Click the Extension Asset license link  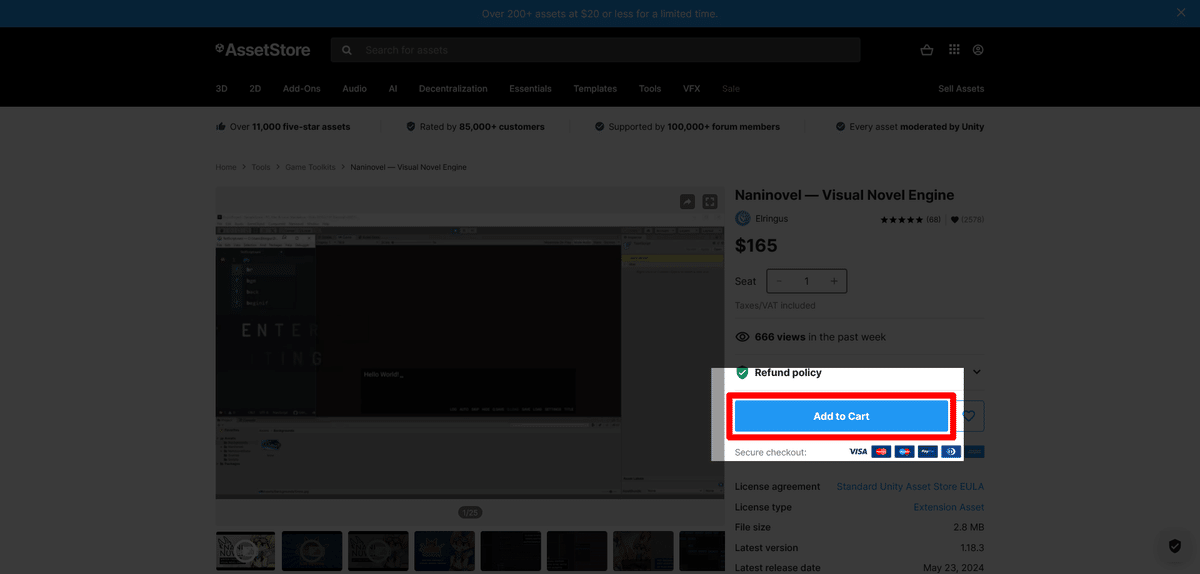(949, 507)
